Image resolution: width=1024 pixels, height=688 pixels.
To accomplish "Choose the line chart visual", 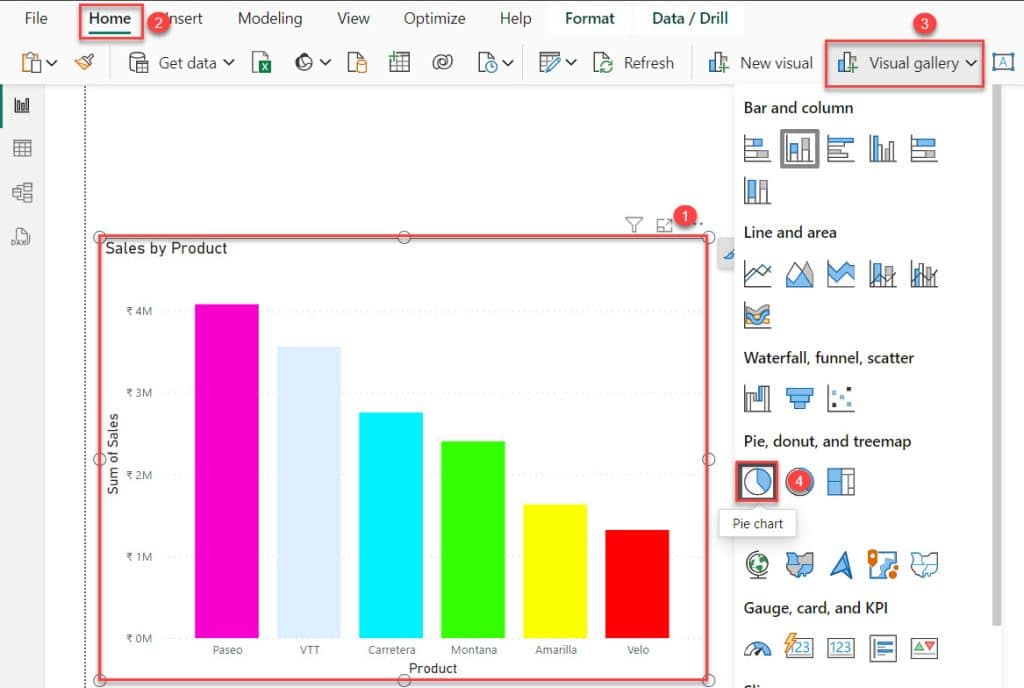I will click(758, 274).
